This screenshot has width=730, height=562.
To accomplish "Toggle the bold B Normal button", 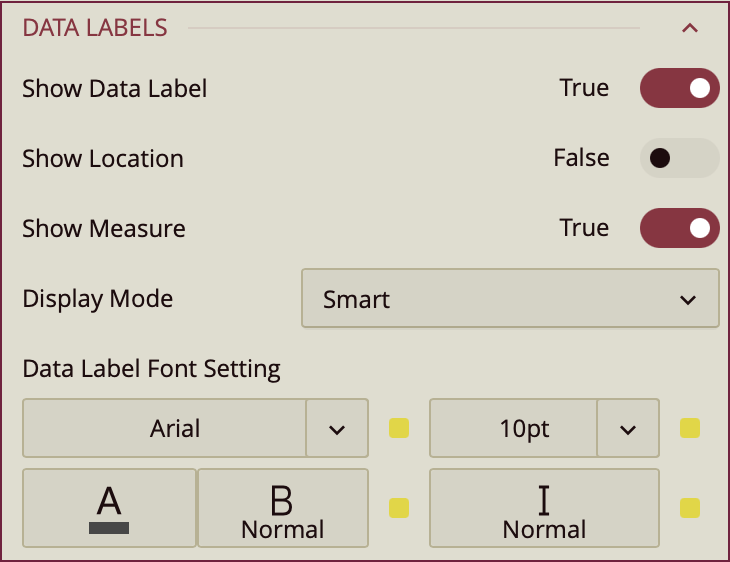I will (283, 508).
